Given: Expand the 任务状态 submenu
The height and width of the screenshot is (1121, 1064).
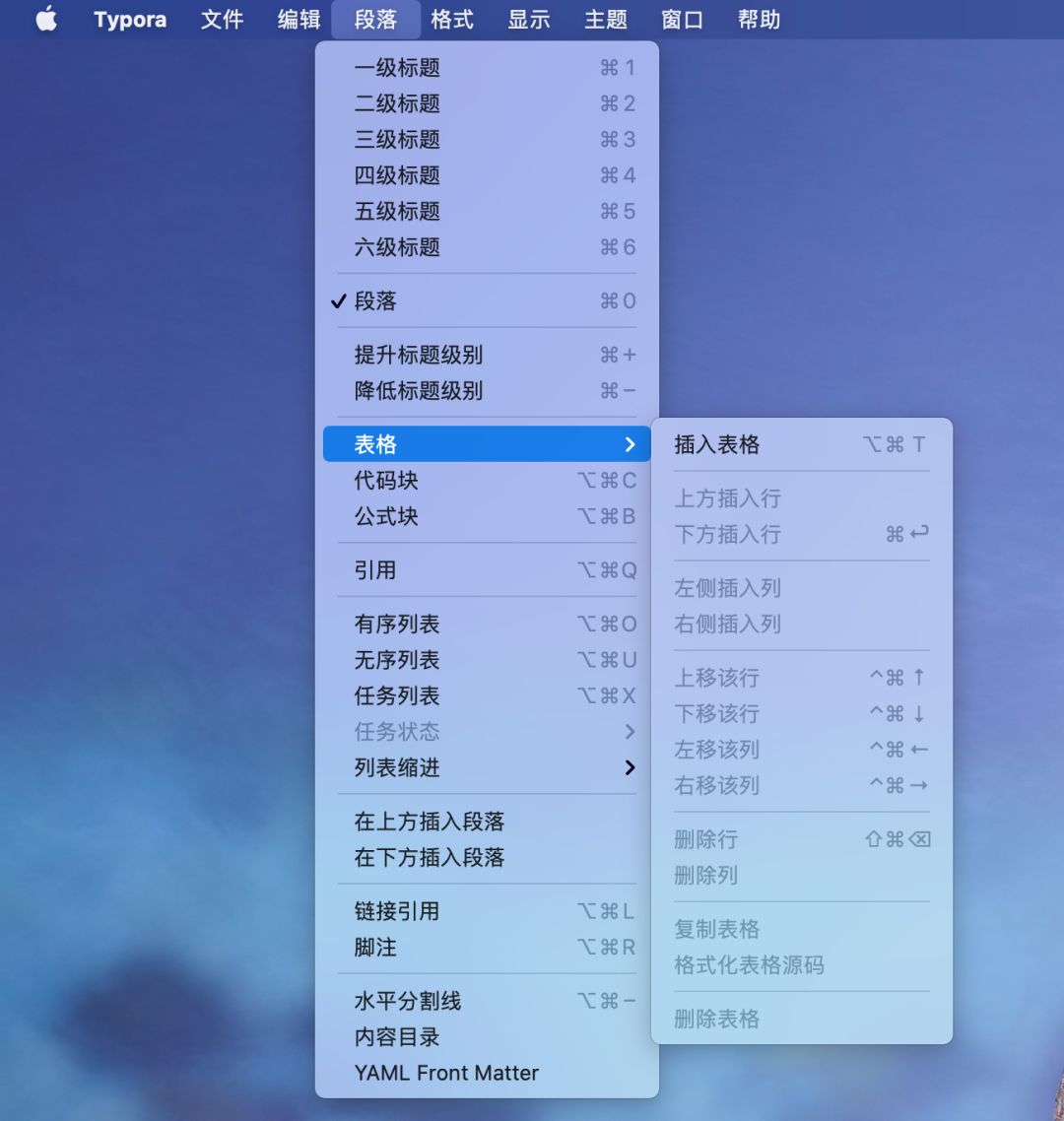Looking at the screenshot, I should pyautogui.click(x=487, y=731).
